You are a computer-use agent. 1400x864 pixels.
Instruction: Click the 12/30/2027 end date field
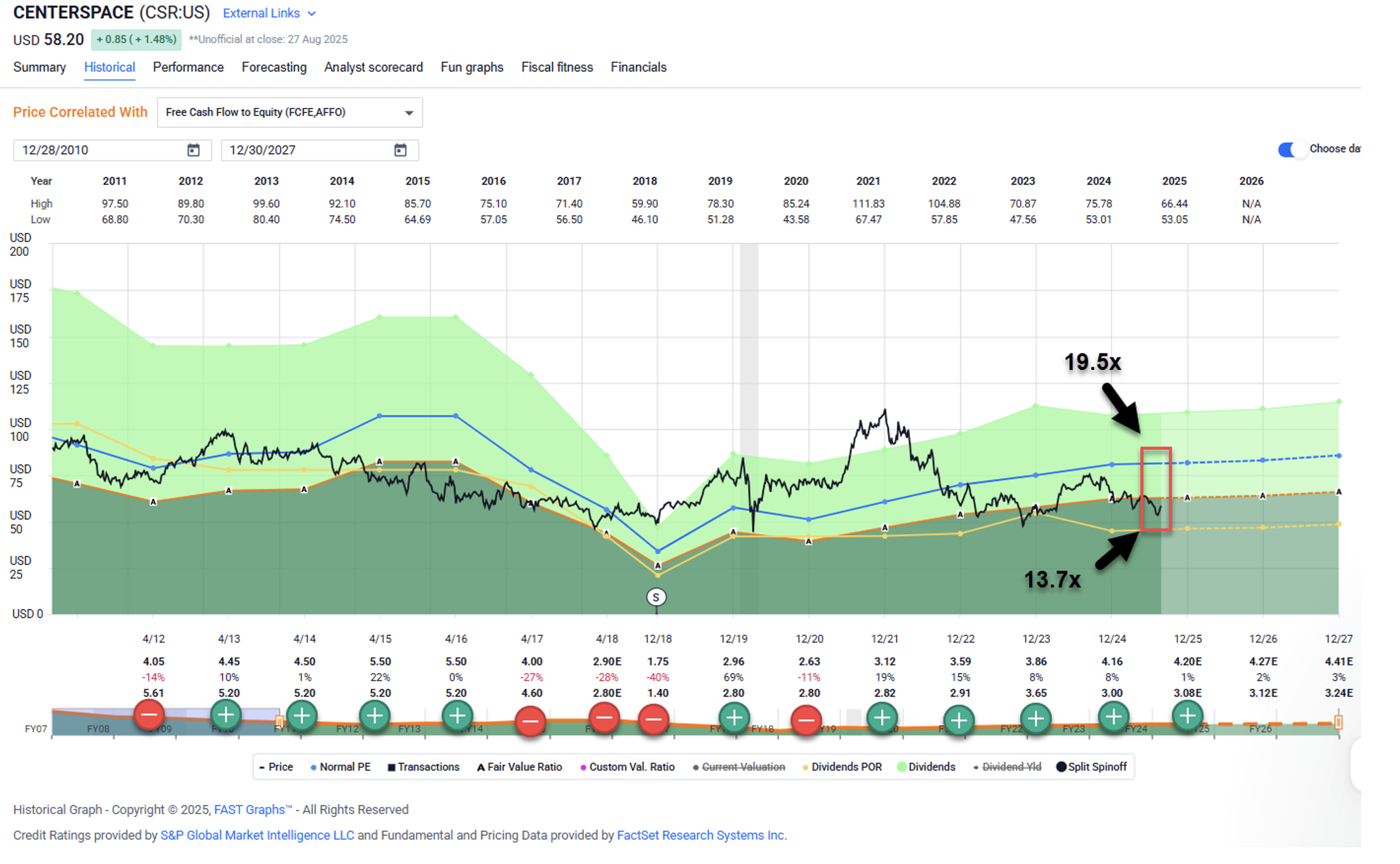320,150
